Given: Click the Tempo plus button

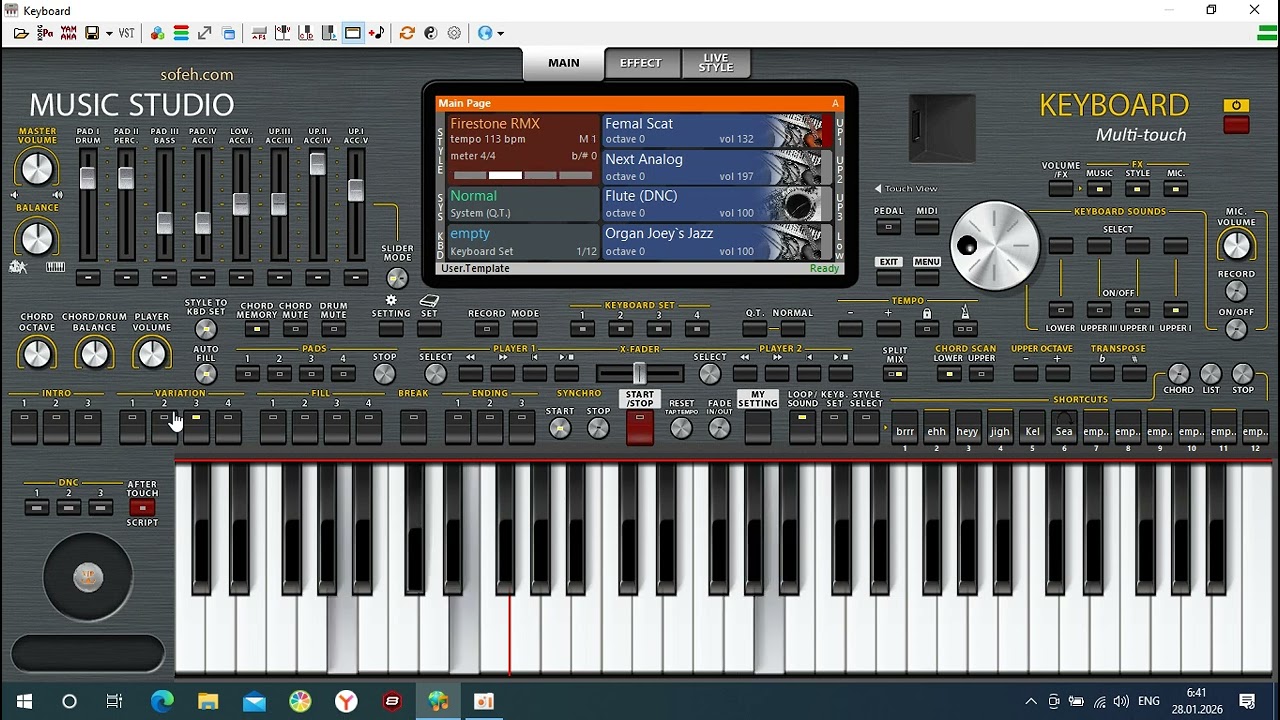Looking at the screenshot, I should [888, 328].
